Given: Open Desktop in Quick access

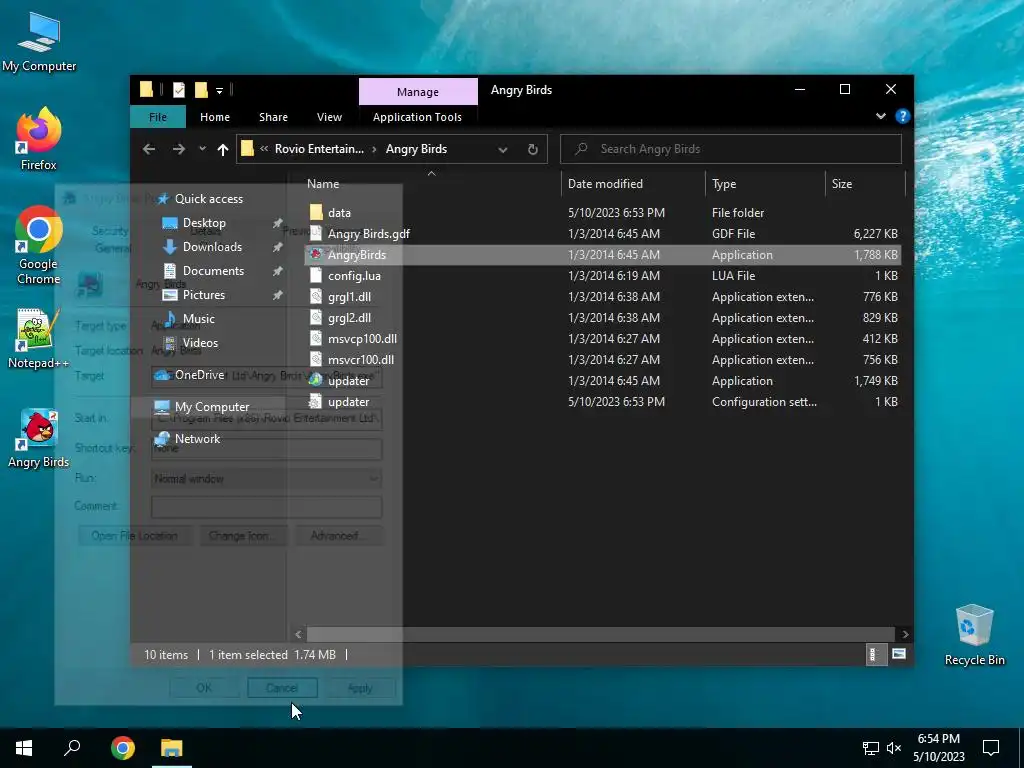Looking at the screenshot, I should pyautogui.click(x=204, y=223).
